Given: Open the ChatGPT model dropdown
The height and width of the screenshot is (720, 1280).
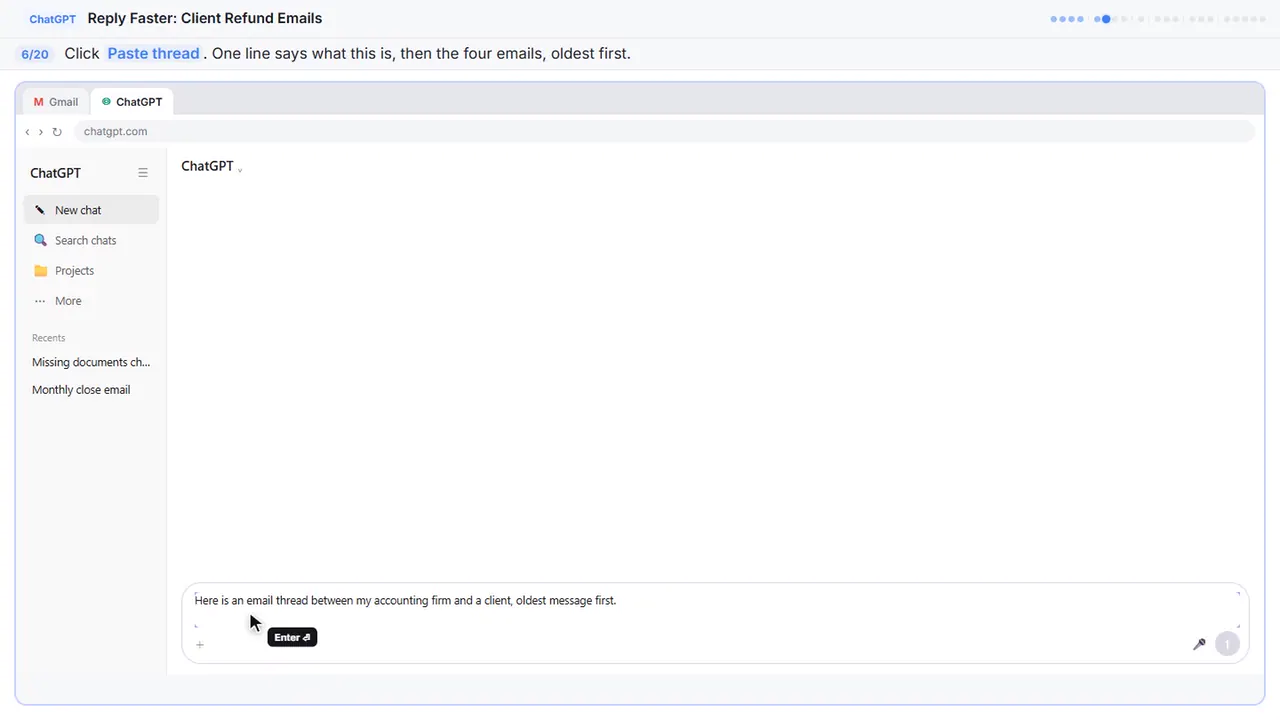Looking at the screenshot, I should click(211, 167).
